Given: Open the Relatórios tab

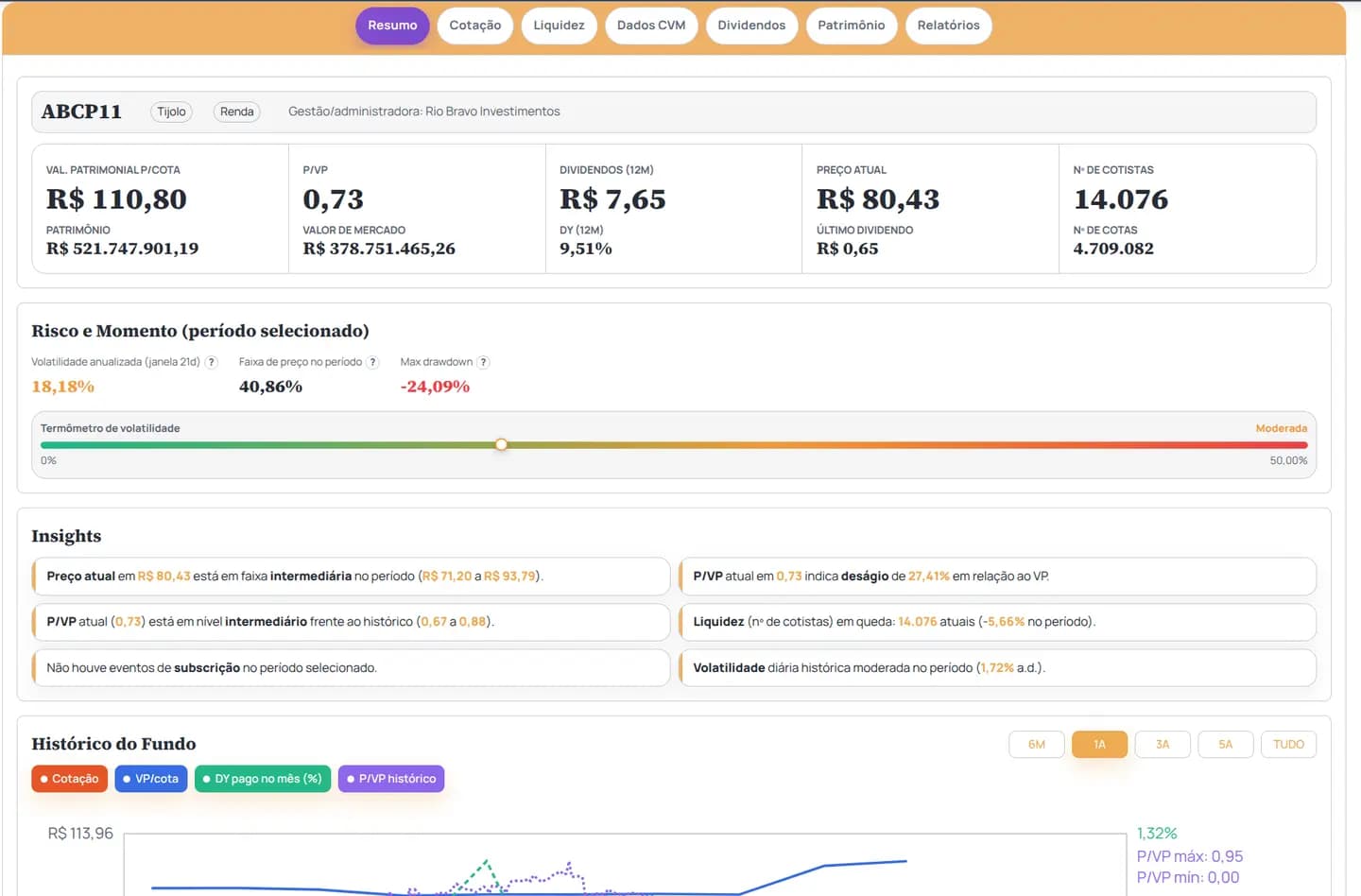Looking at the screenshot, I should coord(948,26).
